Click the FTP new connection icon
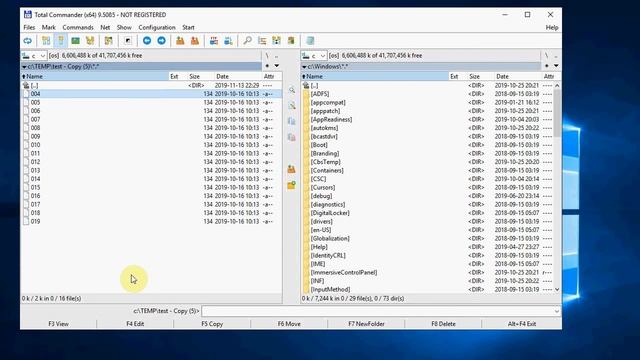 click(229, 41)
